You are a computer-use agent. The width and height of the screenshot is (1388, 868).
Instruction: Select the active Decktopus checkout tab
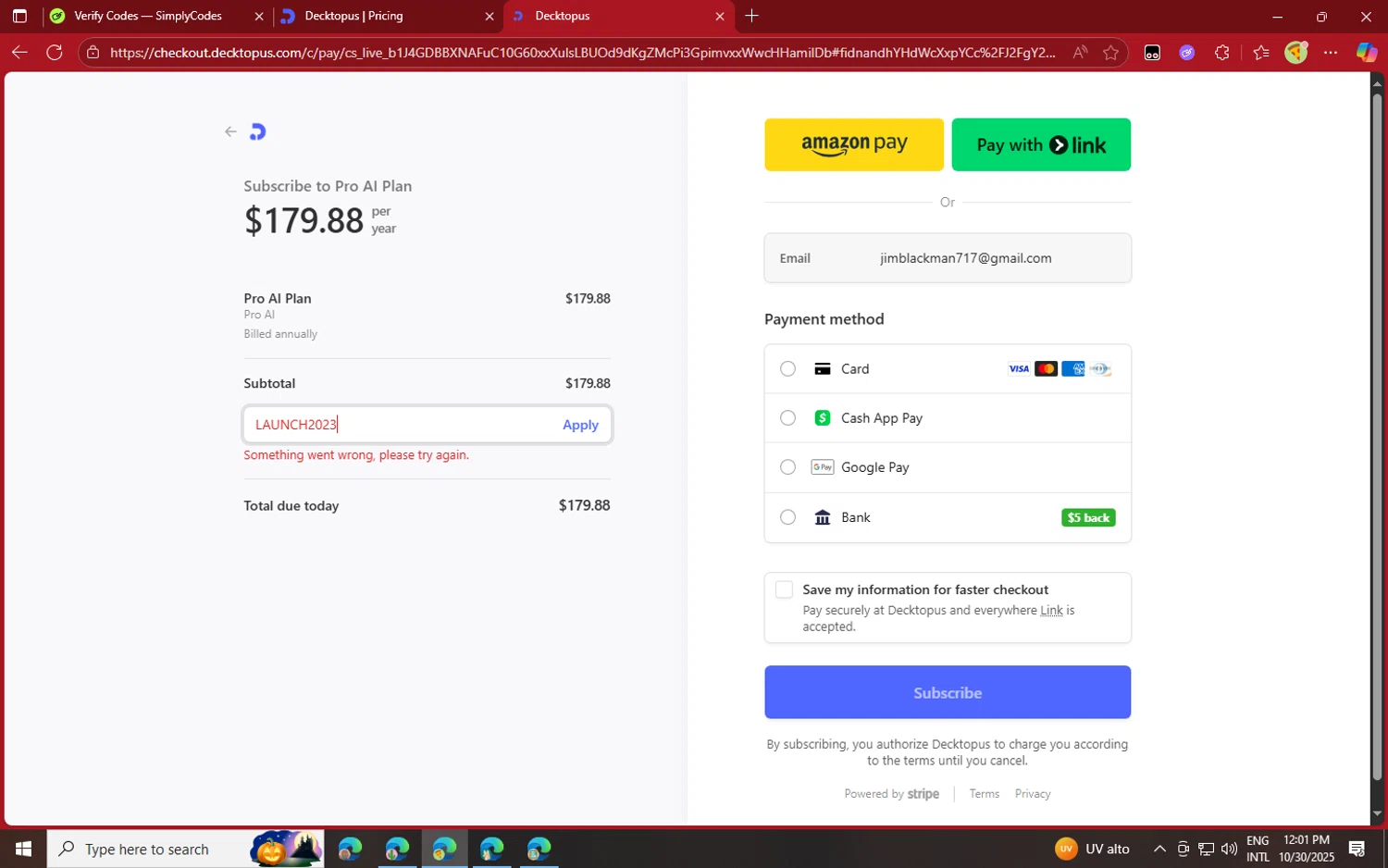pos(619,16)
